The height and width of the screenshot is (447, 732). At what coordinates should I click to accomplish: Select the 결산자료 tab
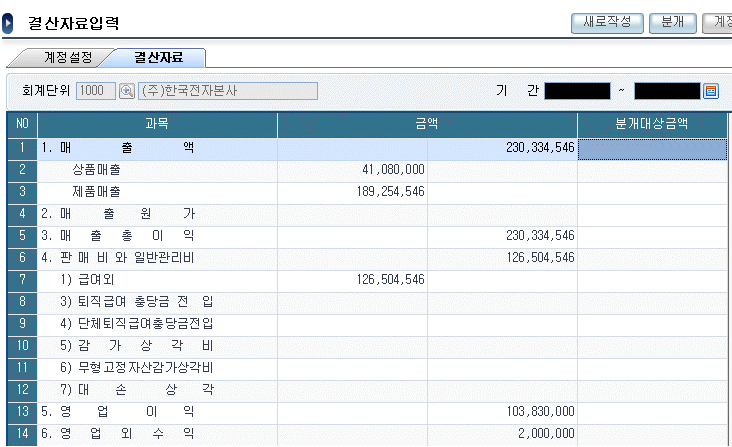tap(158, 58)
